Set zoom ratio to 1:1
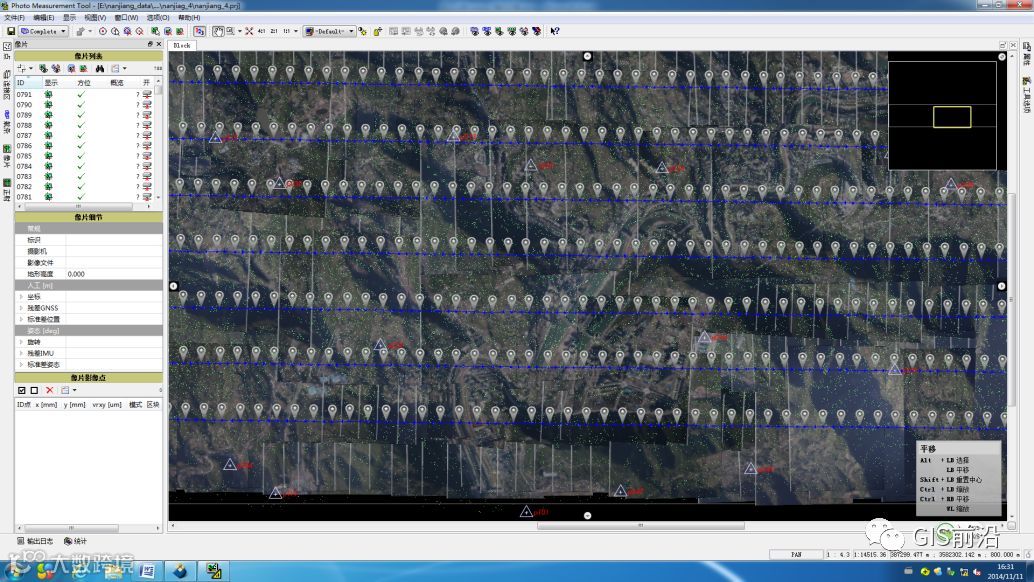The image size is (1034, 582). pyautogui.click(x=286, y=31)
